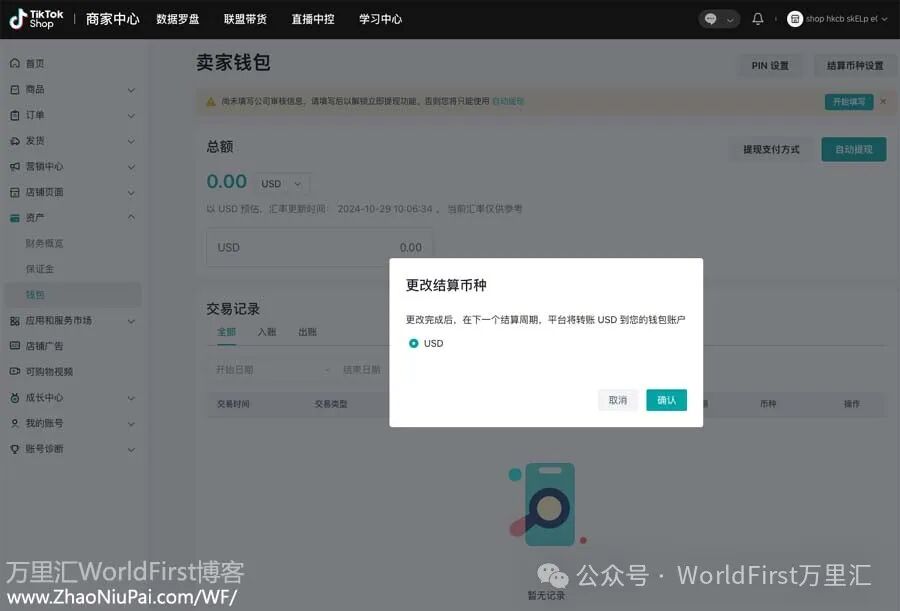Open the 数据罗盘 menu in top bar
Screen dimensions: 900x611
click(x=179, y=18)
